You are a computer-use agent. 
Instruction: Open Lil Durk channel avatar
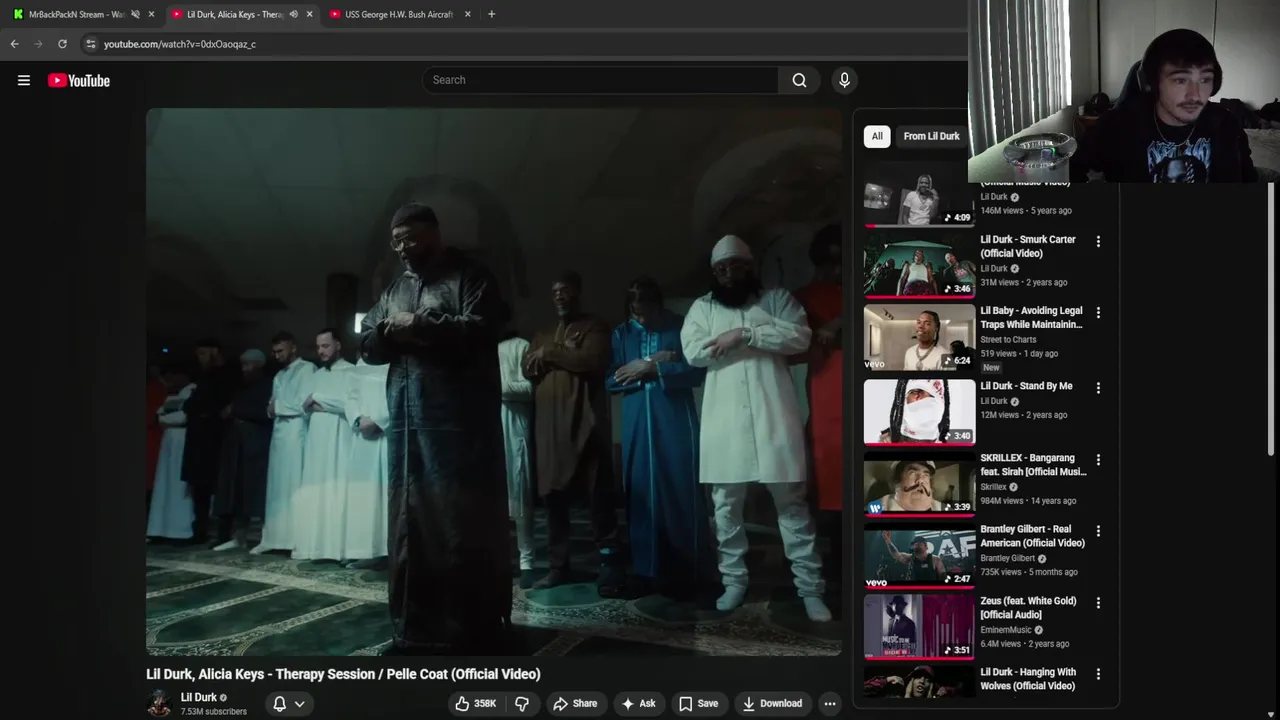(159, 704)
